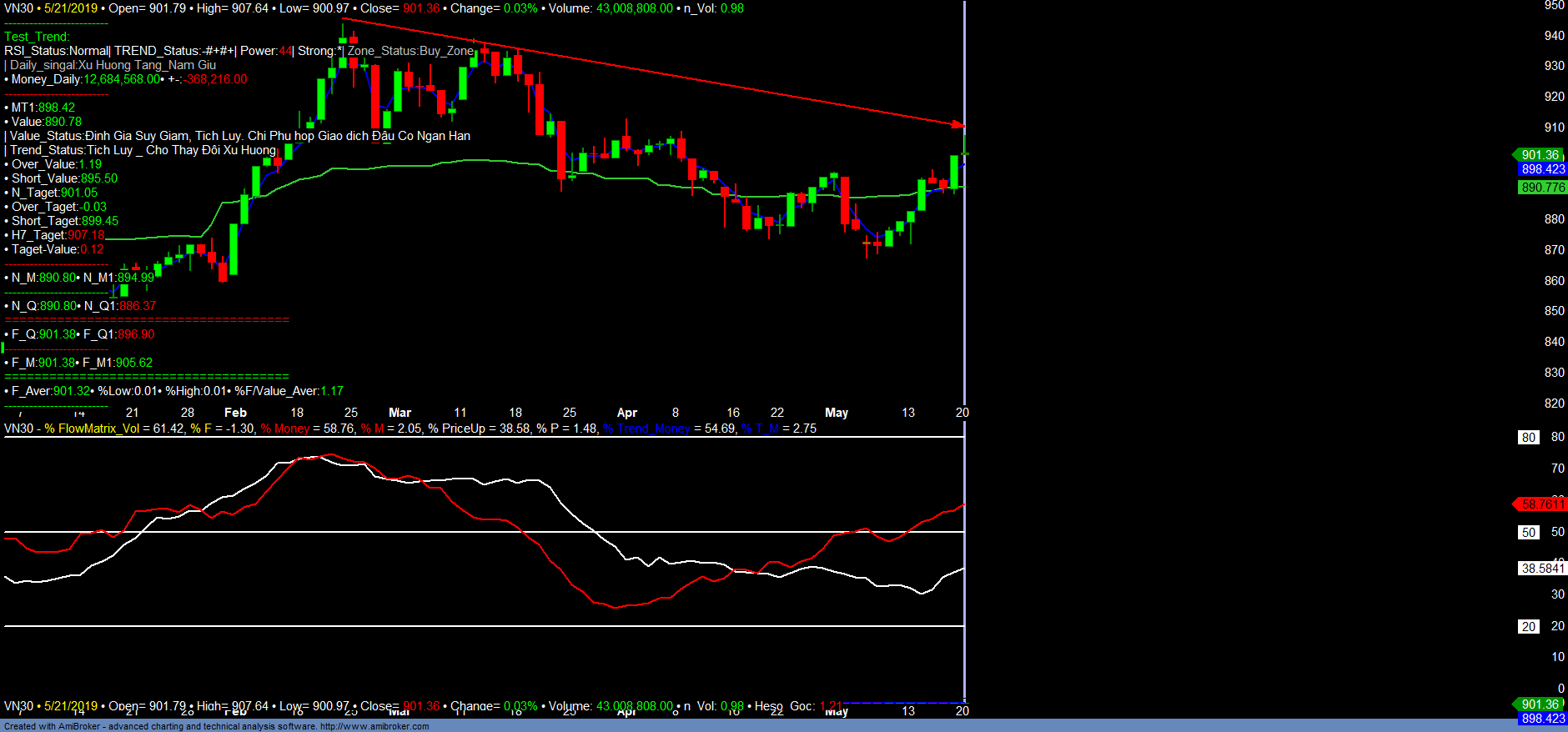The width and height of the screenshot is (1568, 732).
Task: Click the red 58.7611 indicator value tag
Action: coord(1541,504)
